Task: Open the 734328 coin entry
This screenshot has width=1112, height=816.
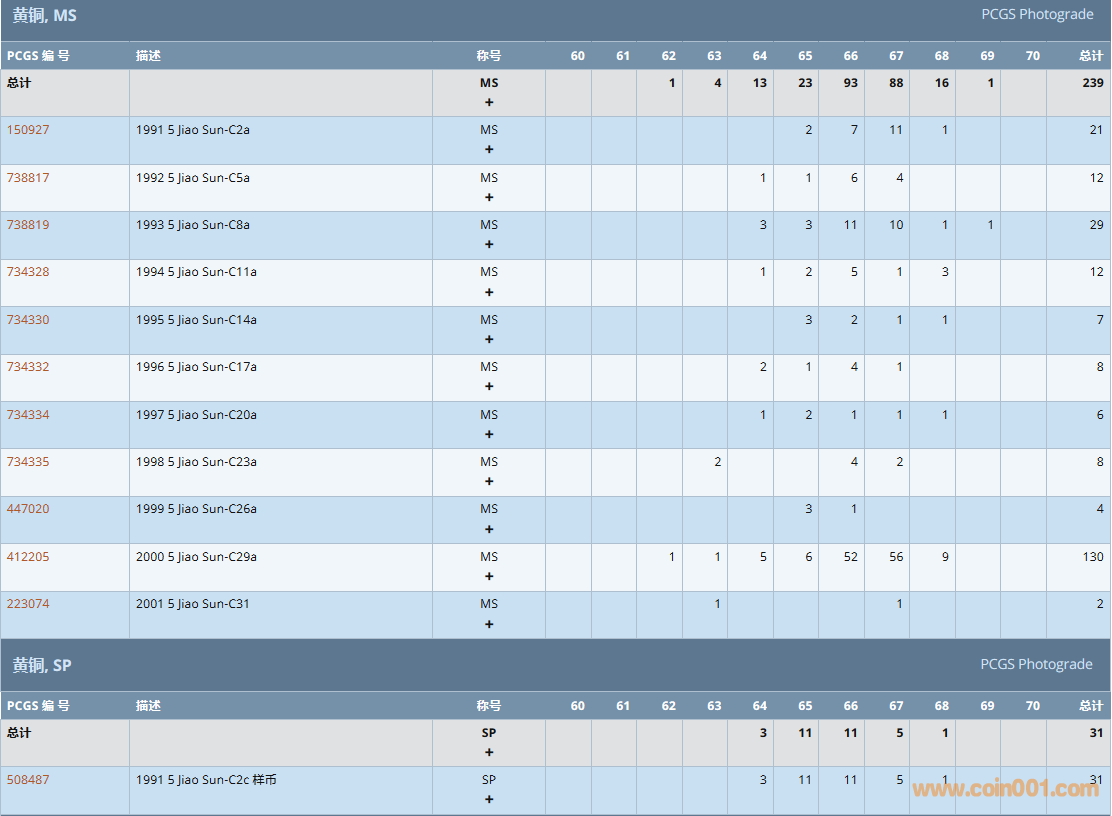Action: click(x=27, y=272)
